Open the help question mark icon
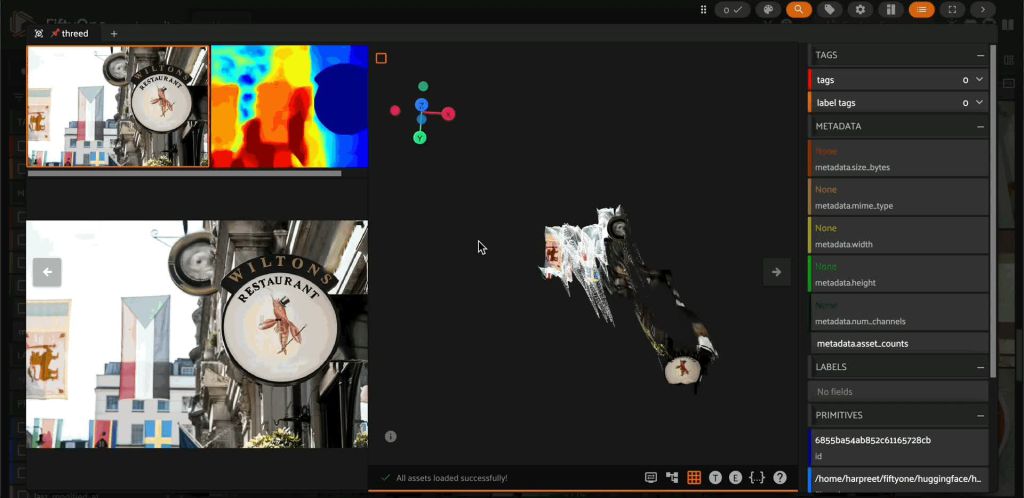The height and width of the screenshot is (498, 1024). pyautogui.click(x=780, y=478)
